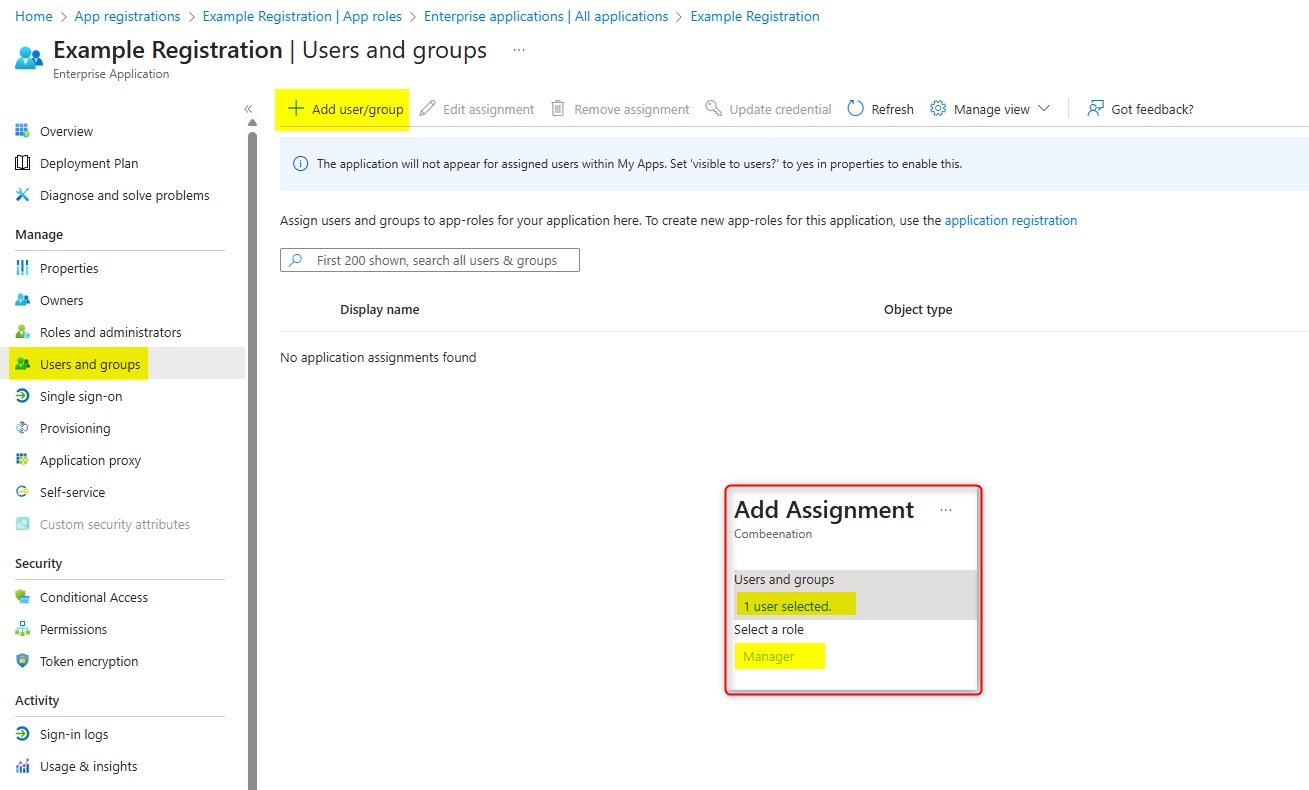The image size is (1309, 790).
Task: Click the sidebar vertical scrollbar
Action: pyautogui.click(x=252, y=450)
